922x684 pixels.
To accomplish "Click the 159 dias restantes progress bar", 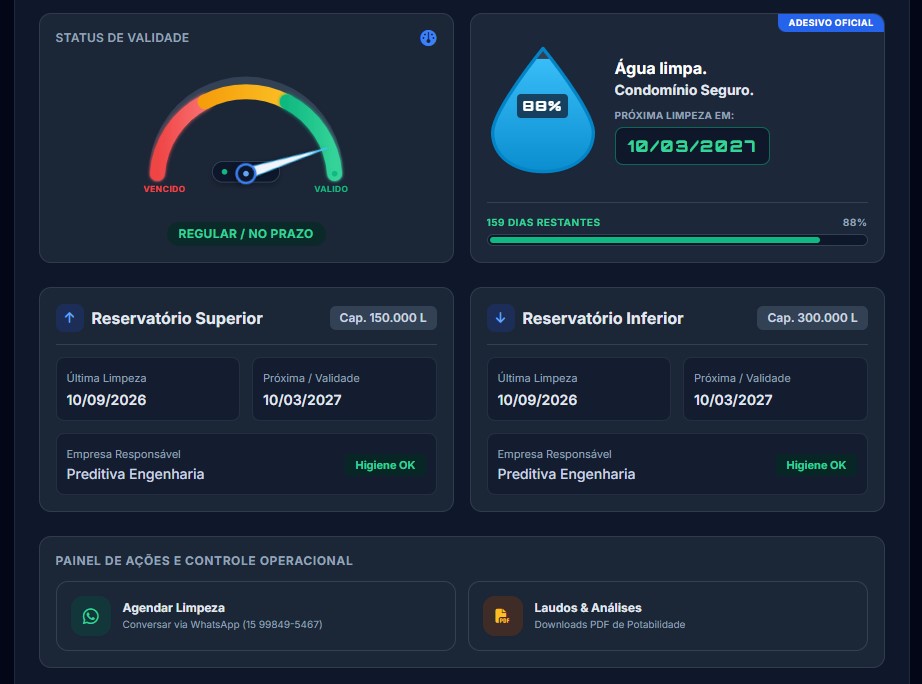I will click(x=677, y=240).
